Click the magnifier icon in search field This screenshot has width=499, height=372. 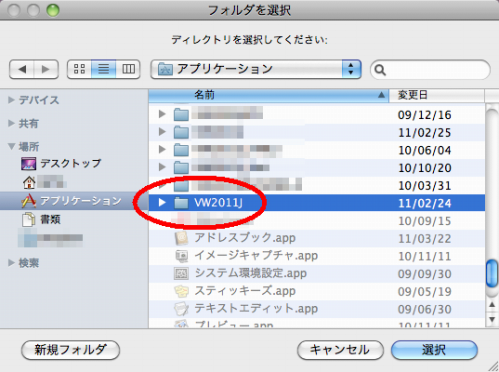[380, 70]
